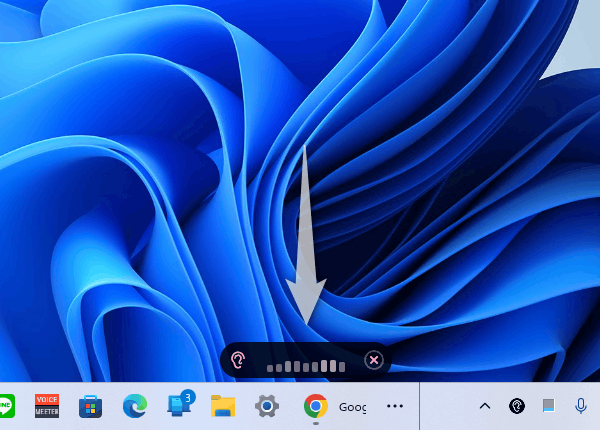Open the blue monitor app with badge 3
Image resolution: width=600 pixels, height=430 pixels.
click(179, 406)
